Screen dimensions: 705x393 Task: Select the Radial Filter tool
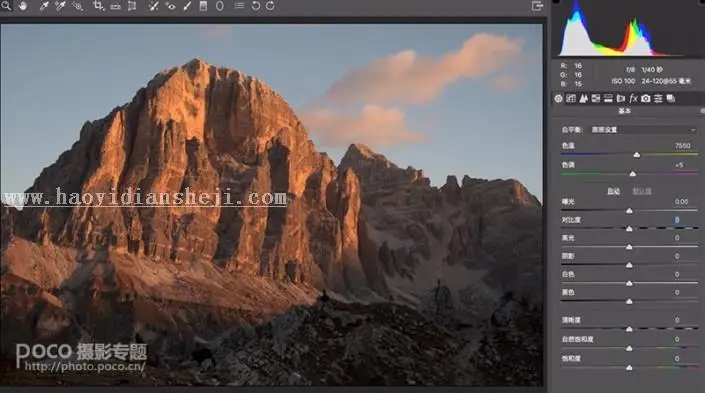(220, 6)
